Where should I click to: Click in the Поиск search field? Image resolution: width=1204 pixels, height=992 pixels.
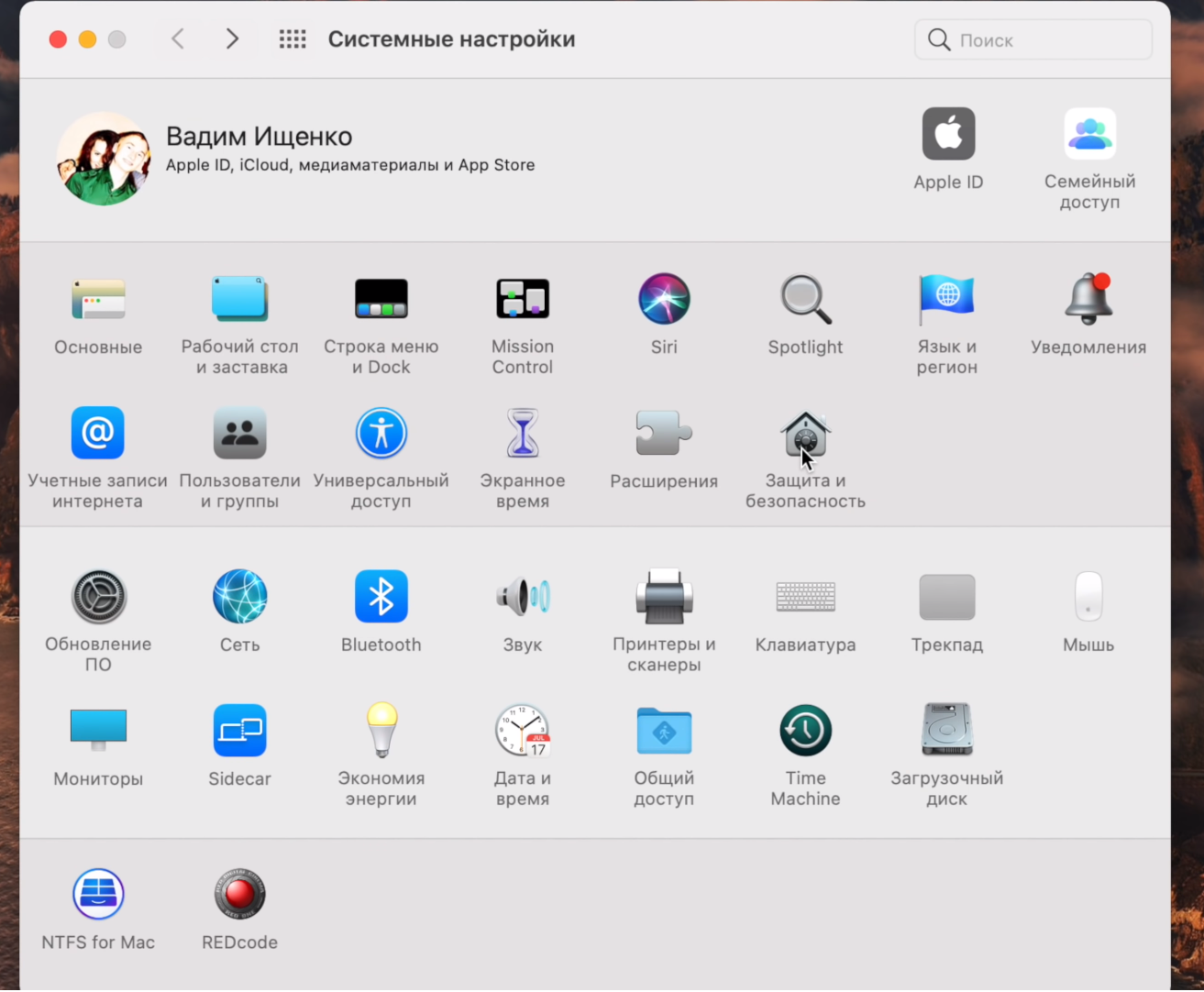(1033, 39)
